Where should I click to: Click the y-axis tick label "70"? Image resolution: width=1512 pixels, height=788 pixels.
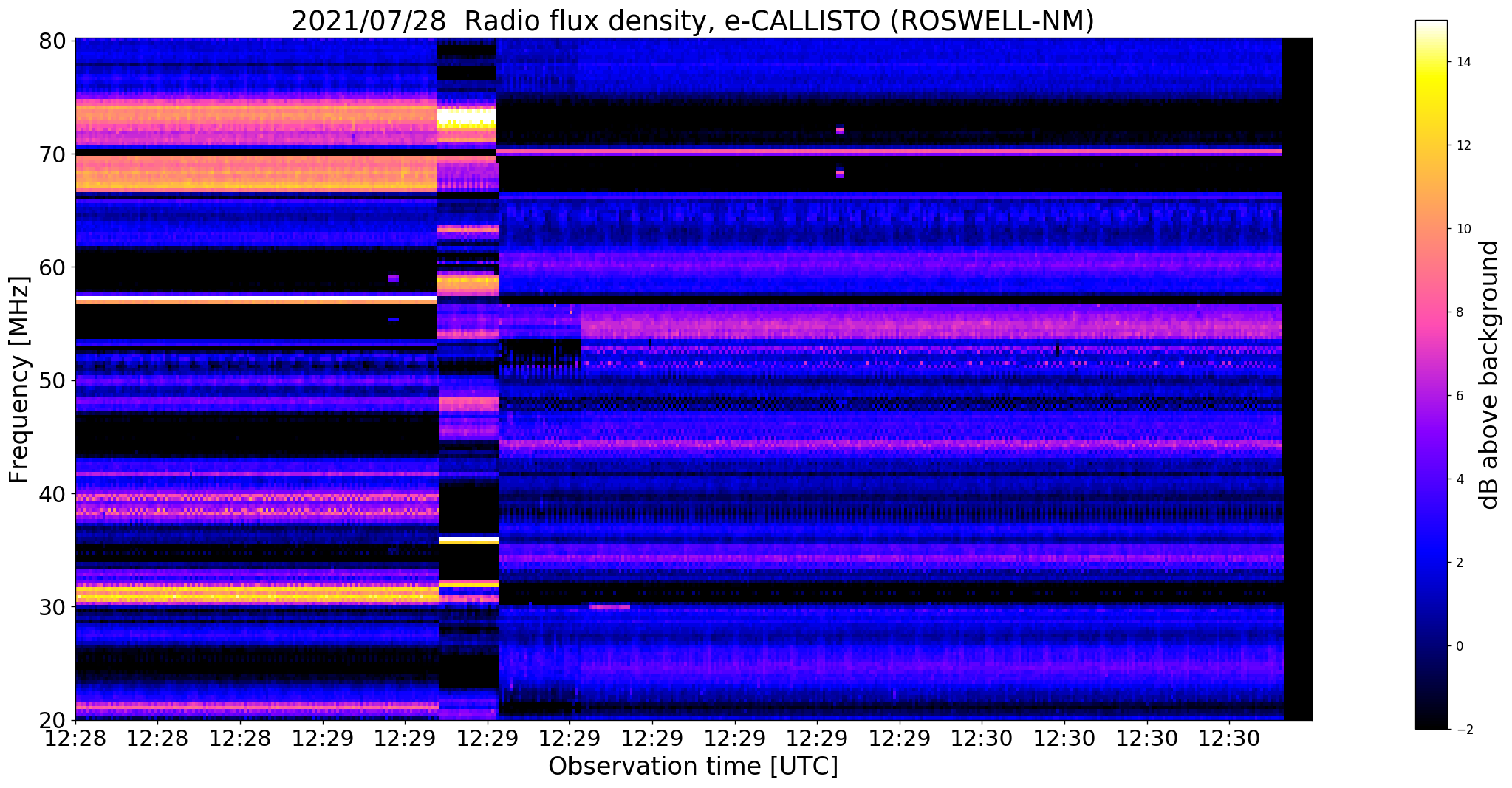51,154
